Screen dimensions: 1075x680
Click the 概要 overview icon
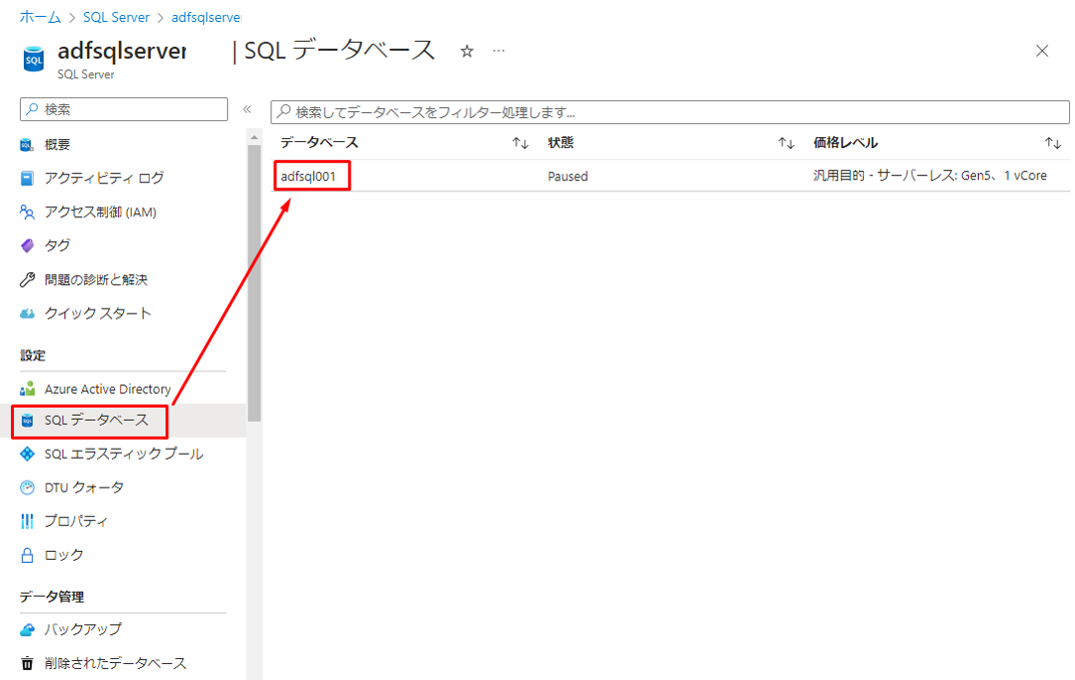pos(27,145)
